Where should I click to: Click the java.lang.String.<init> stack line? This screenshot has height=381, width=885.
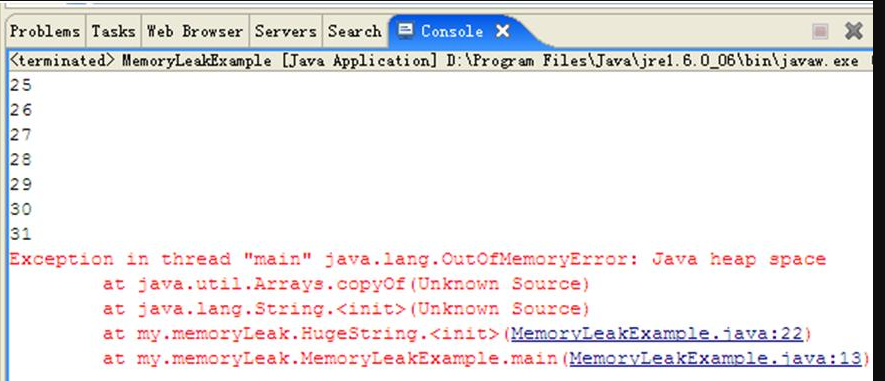tap(346, 309)
